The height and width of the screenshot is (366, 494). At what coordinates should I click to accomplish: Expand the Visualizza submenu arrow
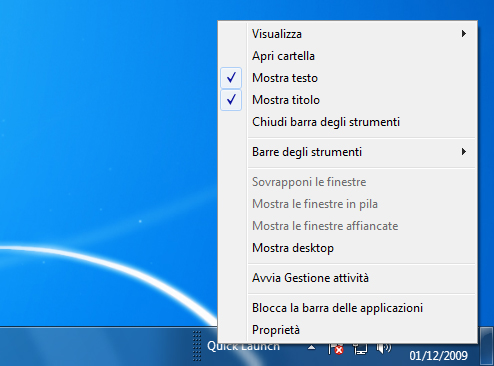tap(464, 34)
